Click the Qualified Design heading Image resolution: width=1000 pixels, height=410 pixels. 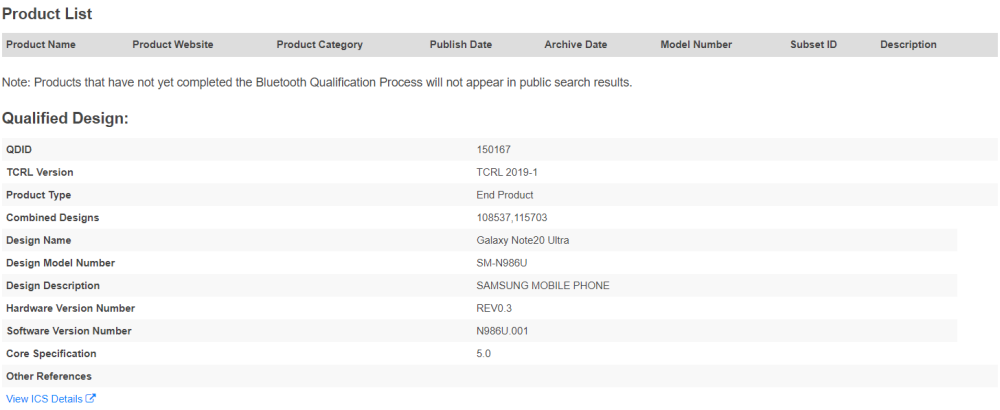point(65,118)
